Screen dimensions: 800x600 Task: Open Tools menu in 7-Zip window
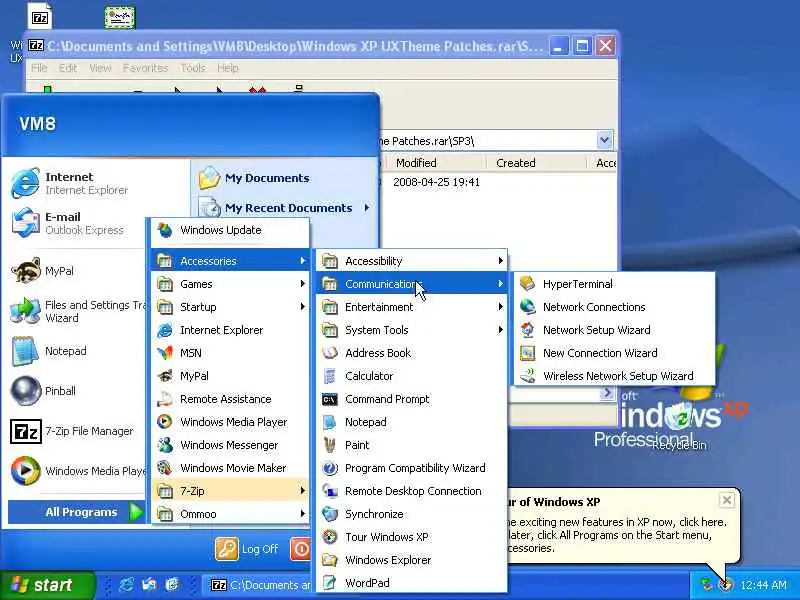[x=192, y=68]
